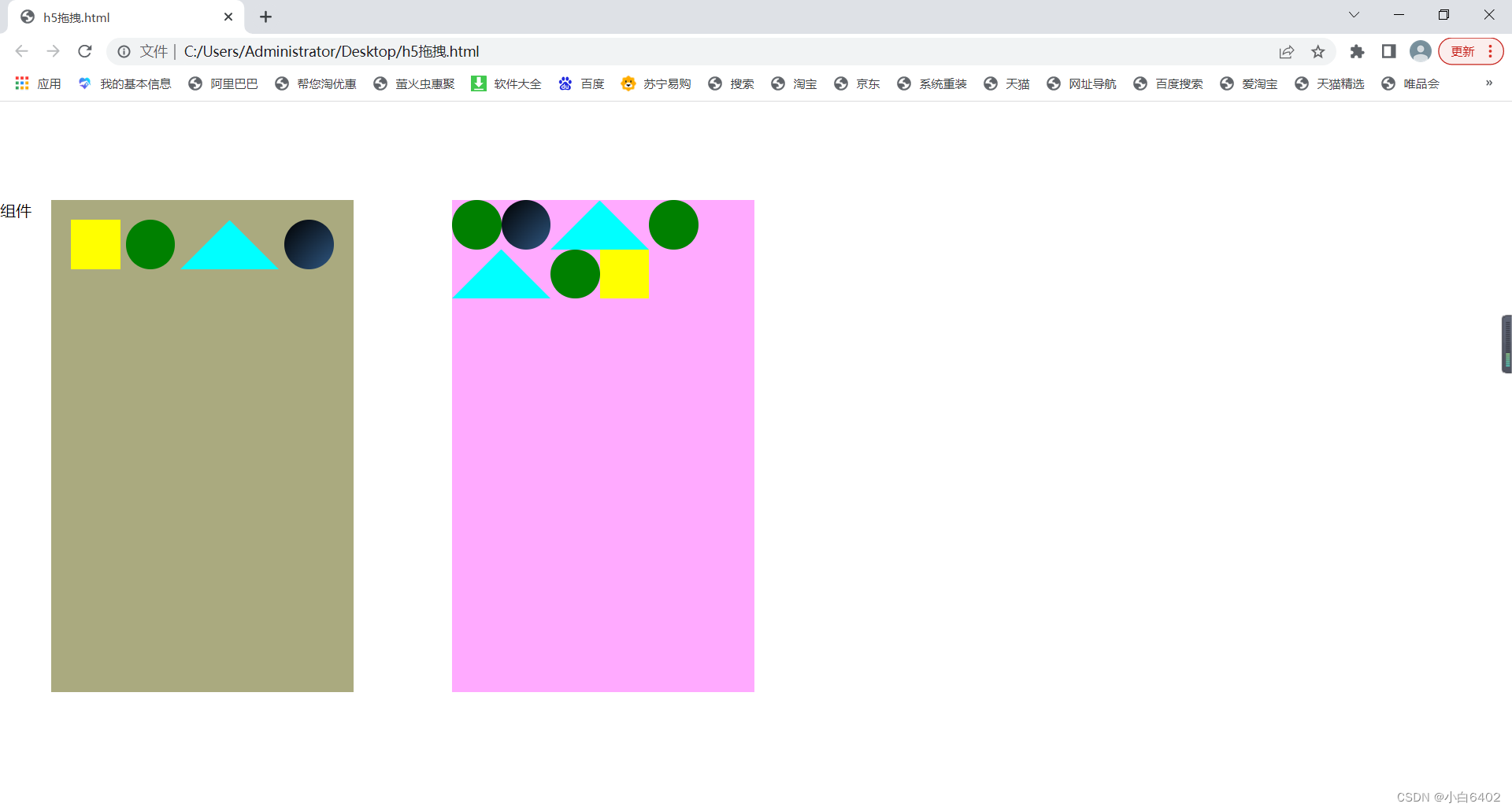Minimize the browser window
The height and width of the screenshot is (811, 1512).
pyautogui.click(x=1399, y=15)
